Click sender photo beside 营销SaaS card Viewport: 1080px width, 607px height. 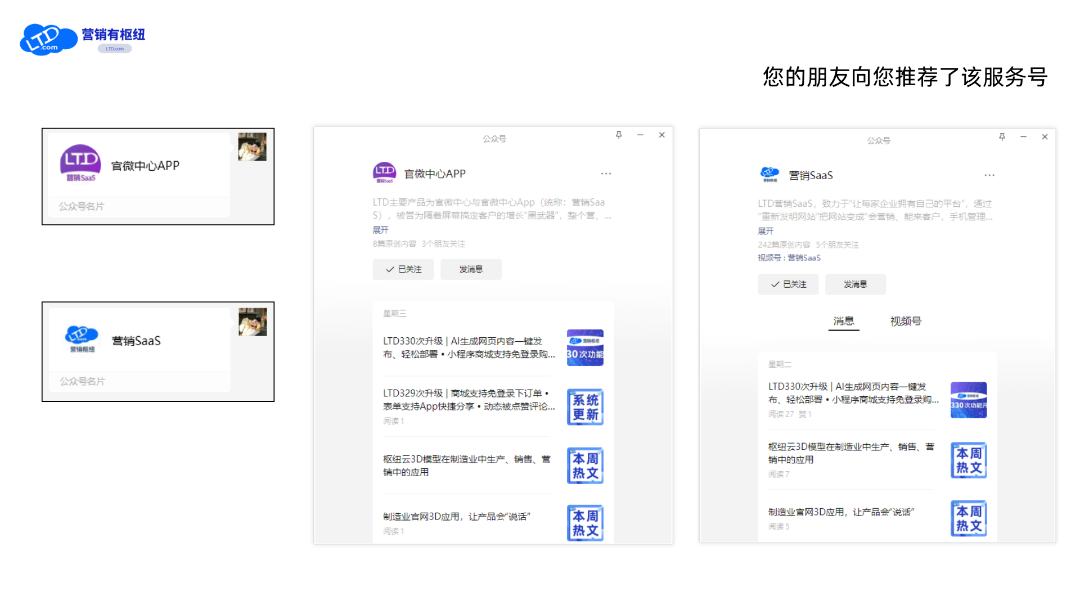253,322
